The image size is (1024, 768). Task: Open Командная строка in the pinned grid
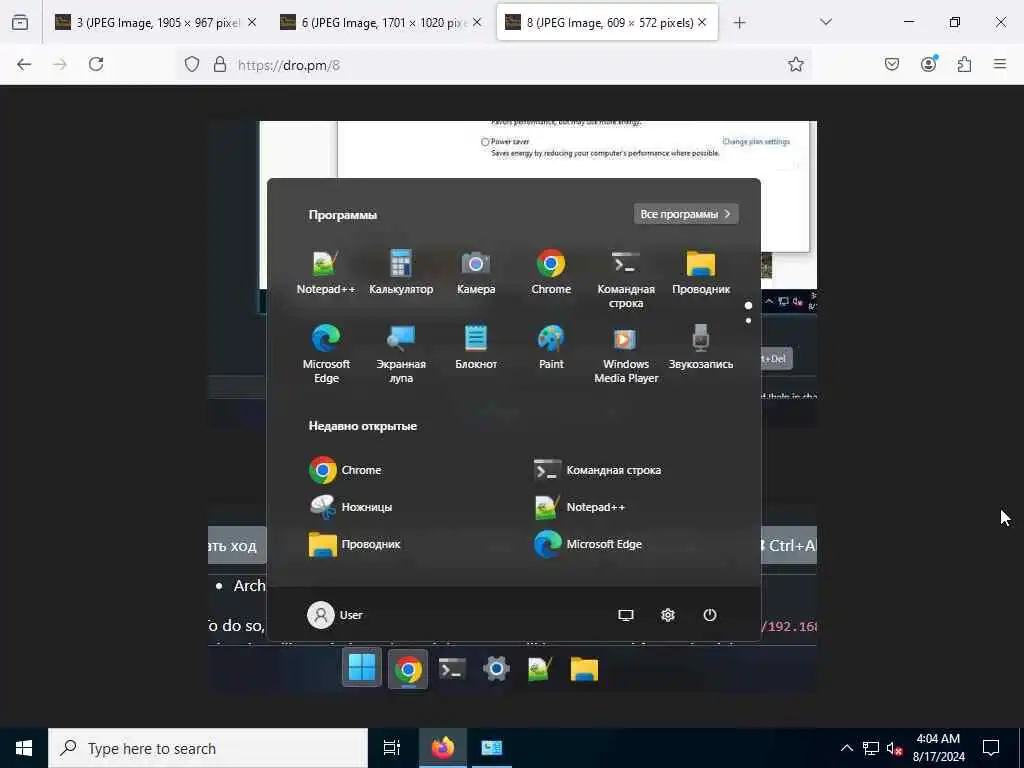[626, 279]
